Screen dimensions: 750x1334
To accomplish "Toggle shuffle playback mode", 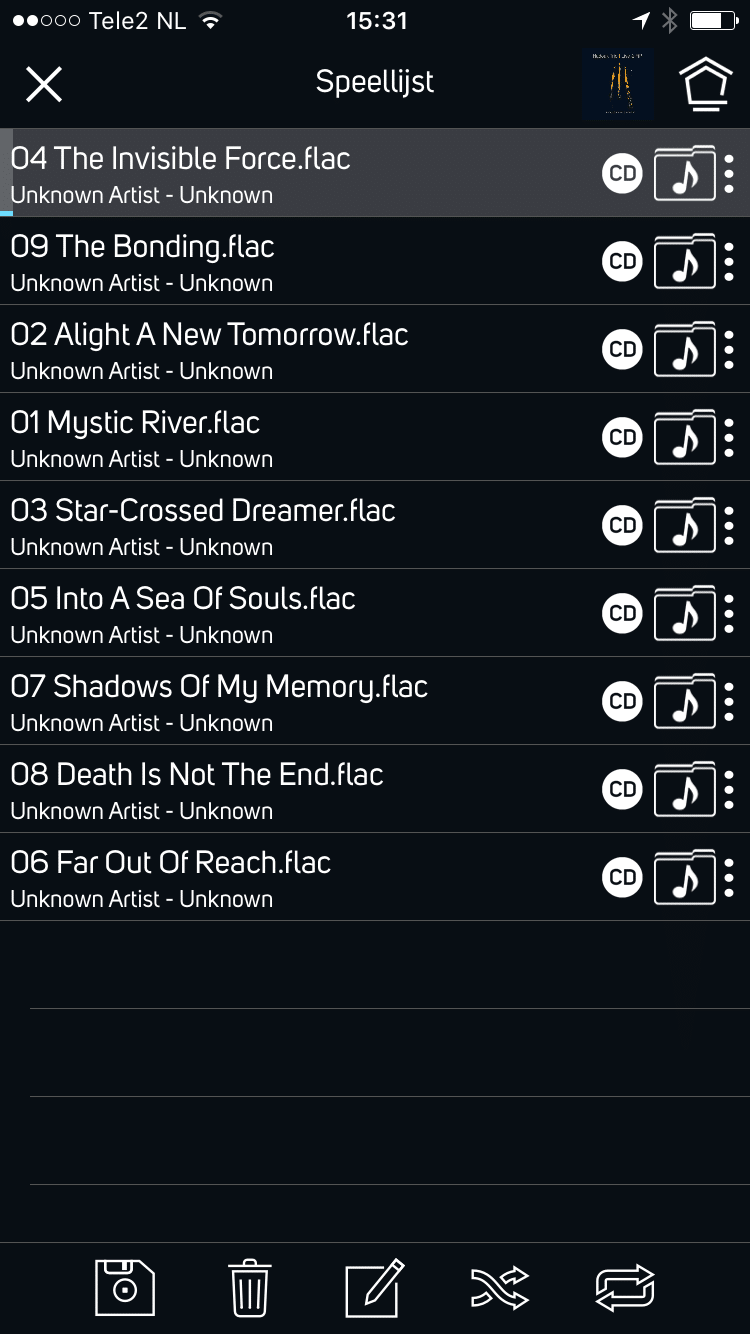I will (x=499, y=1287).
